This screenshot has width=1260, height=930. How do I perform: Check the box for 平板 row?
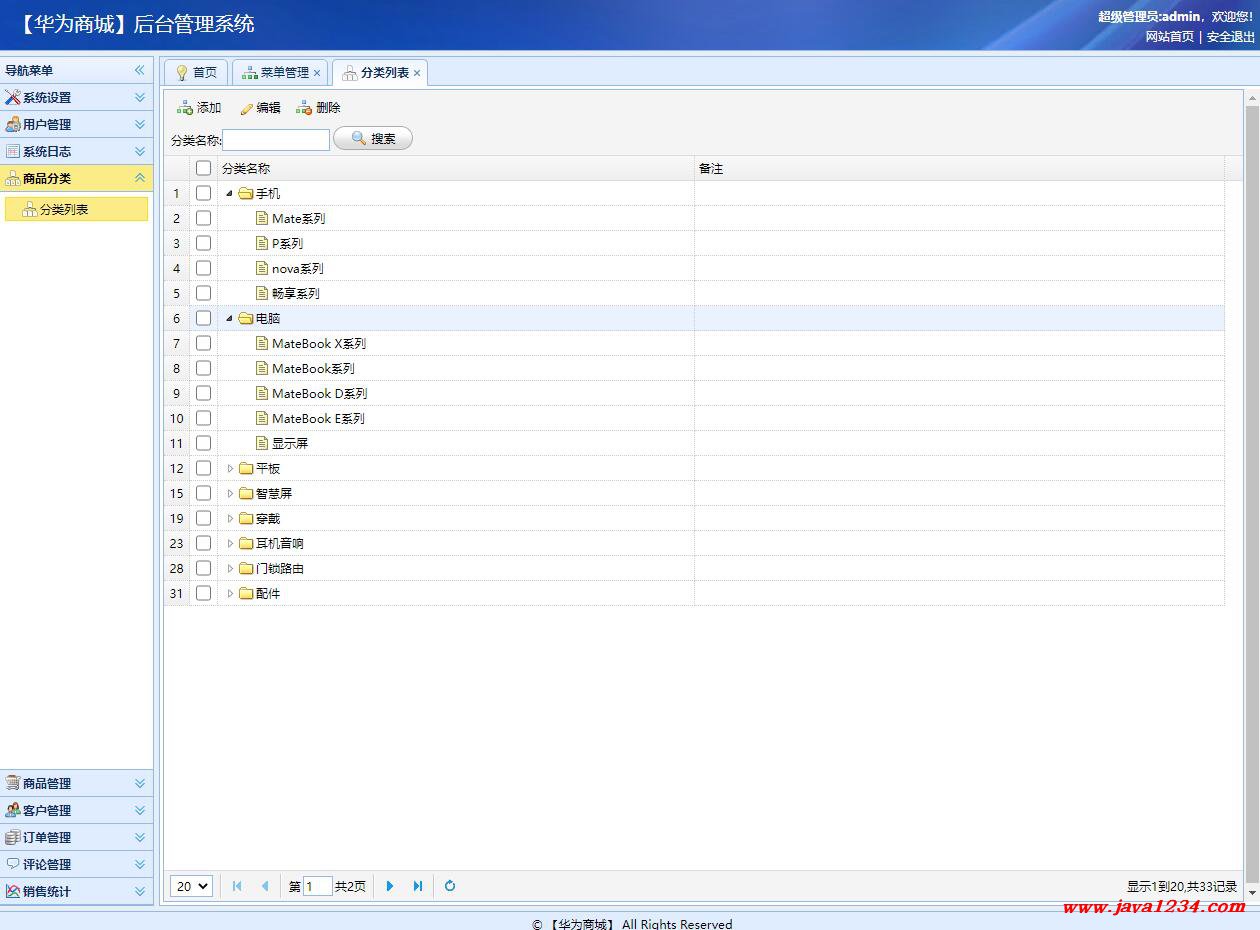click(204, 468)
